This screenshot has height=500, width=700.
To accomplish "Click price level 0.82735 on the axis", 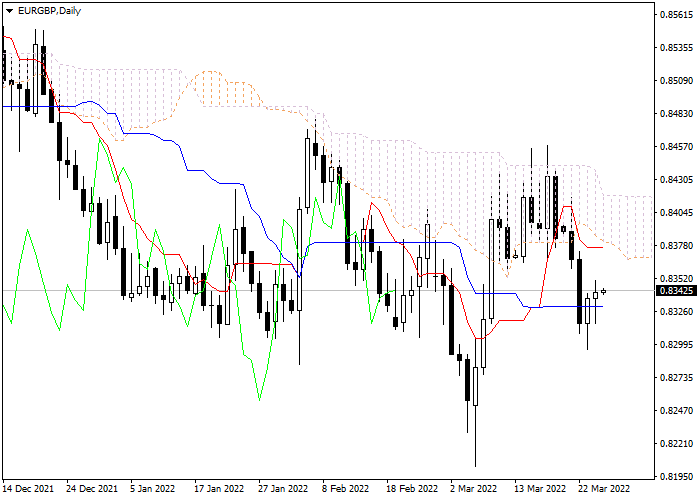I will 676,378.
